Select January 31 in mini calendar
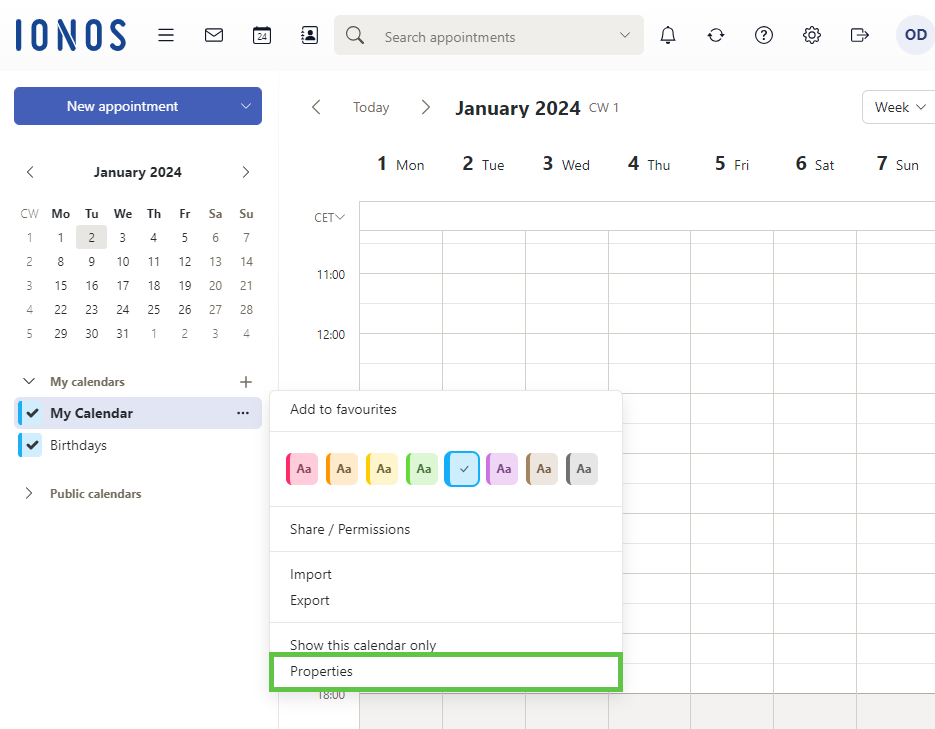The width and height of the screenshot is (935, 729). (x=122, y=334)
